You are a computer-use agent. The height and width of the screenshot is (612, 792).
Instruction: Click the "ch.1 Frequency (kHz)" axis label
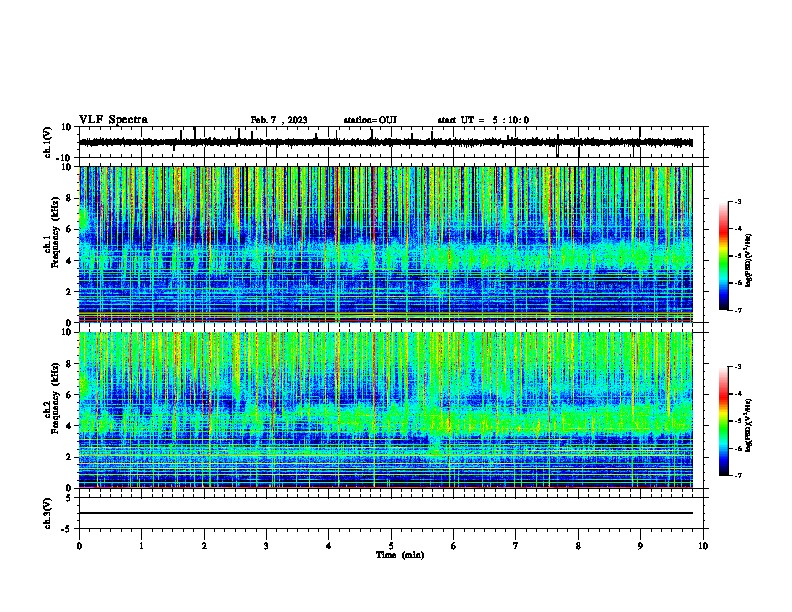tap(52, 232)
